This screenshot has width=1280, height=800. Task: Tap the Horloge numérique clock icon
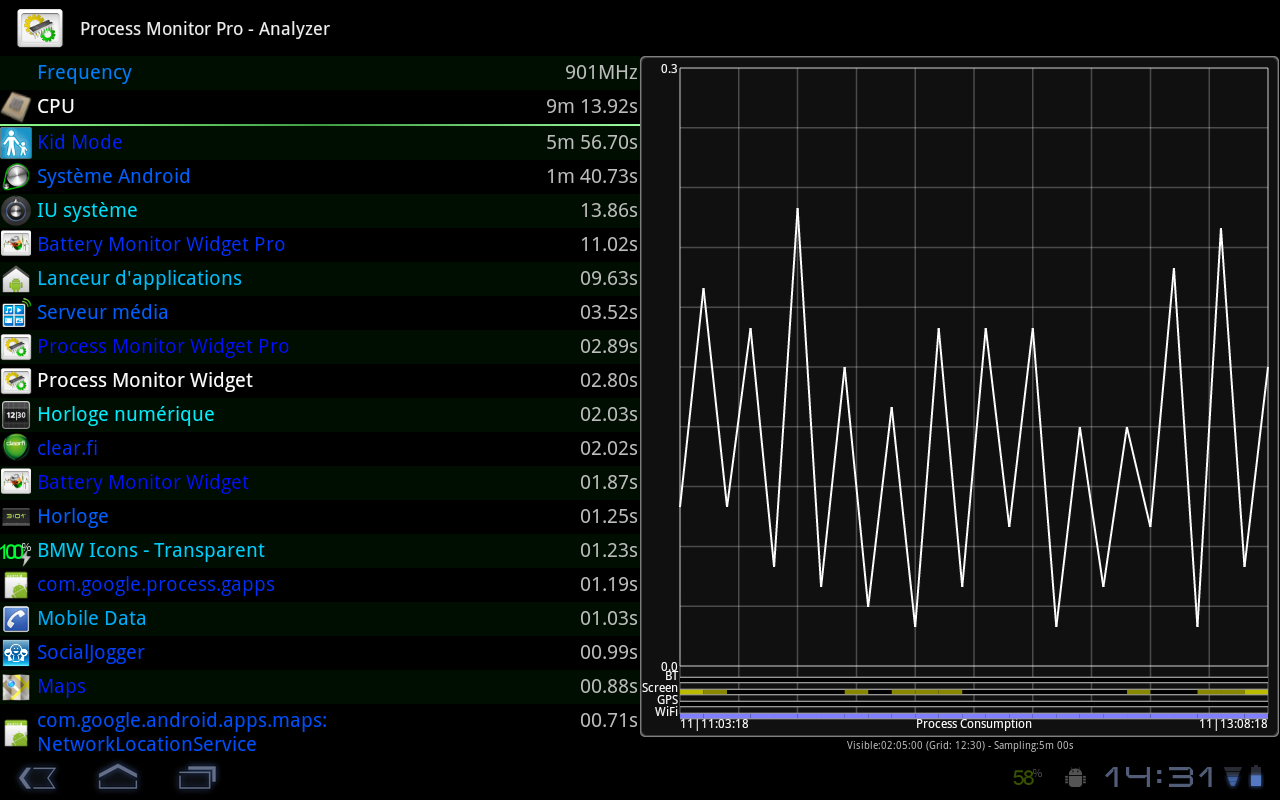[x=16, y=414]
